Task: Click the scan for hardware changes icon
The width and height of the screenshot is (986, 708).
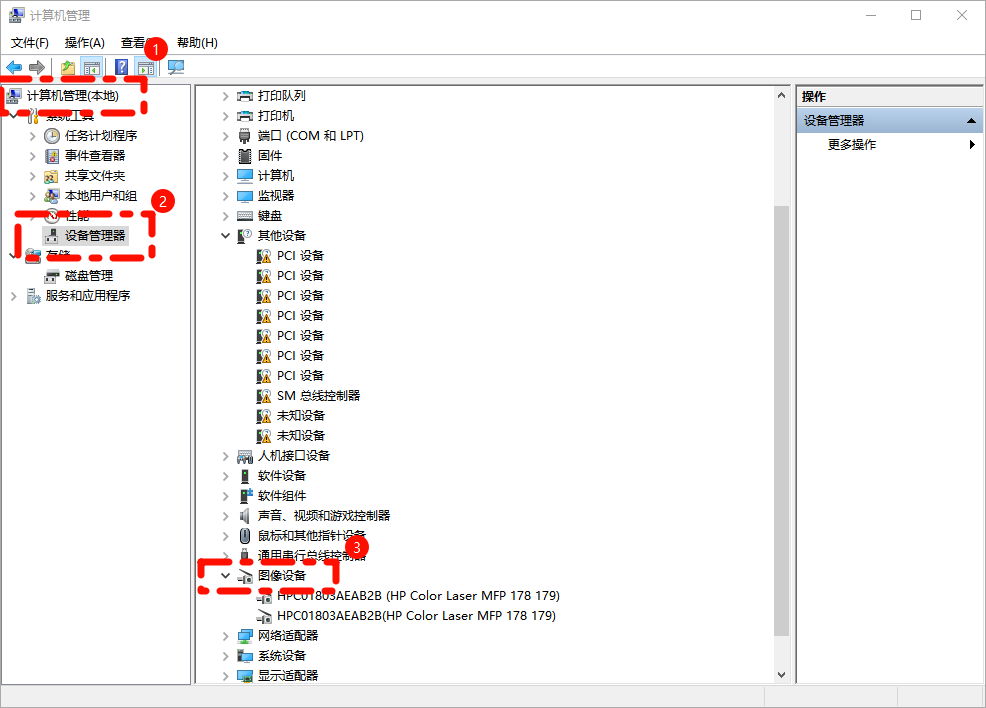Action: pos(176,67)
